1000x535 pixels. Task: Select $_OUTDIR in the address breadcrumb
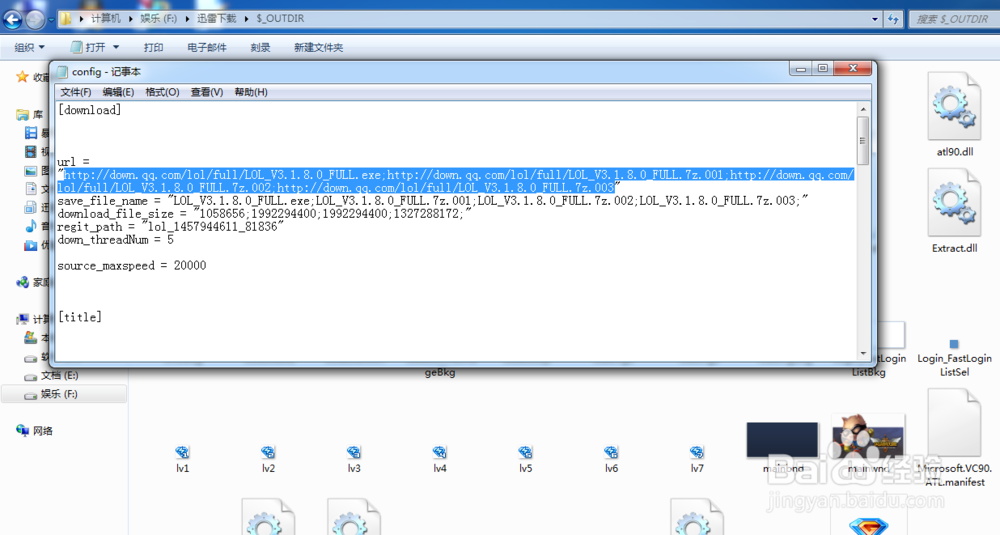[x=281, y=18]
